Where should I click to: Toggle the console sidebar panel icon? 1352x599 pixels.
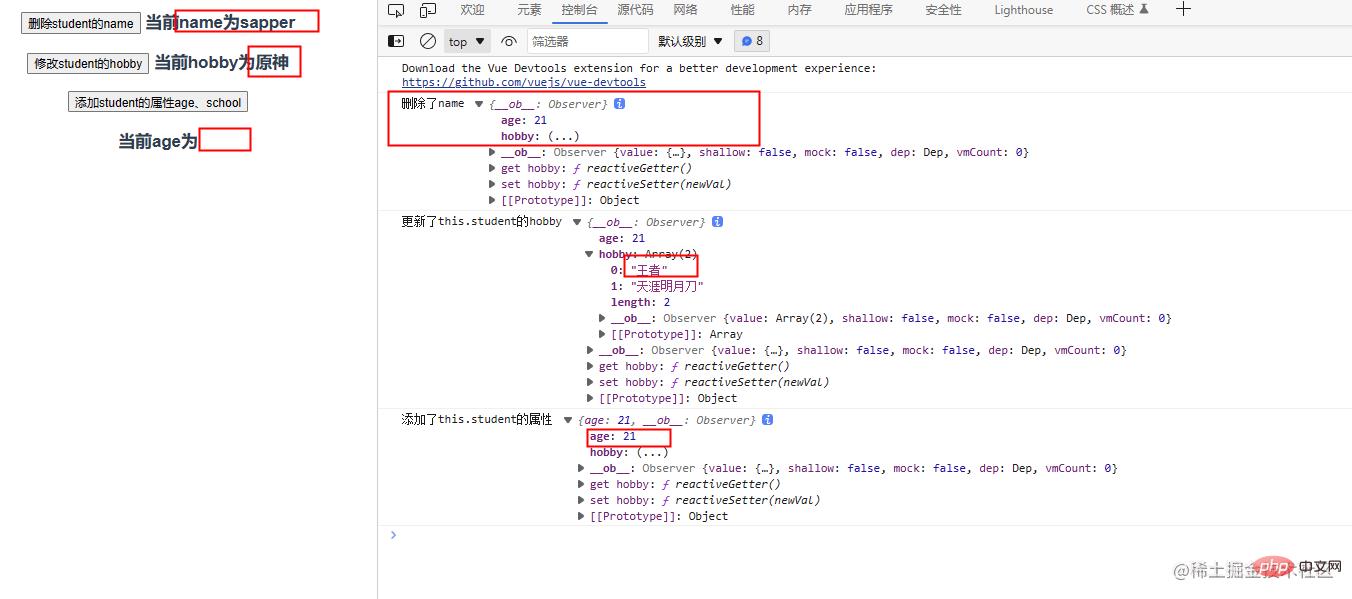point(396,41)
